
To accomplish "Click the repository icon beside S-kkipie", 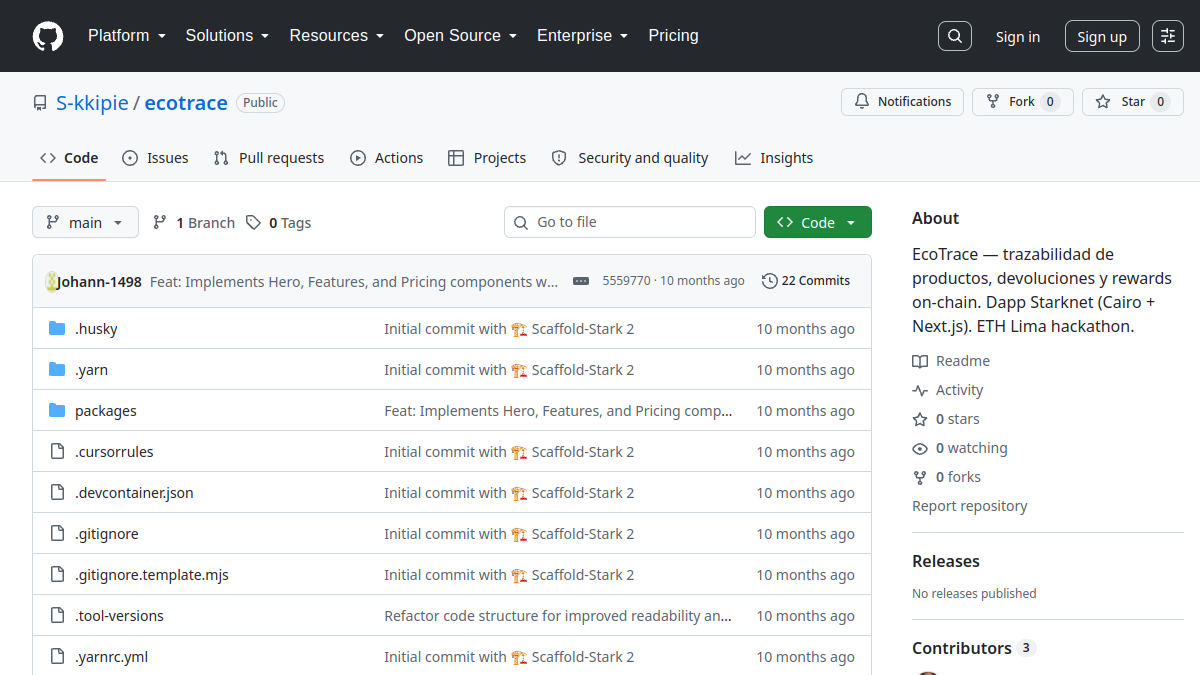I will pyautogui.click(x=40, y=103).
